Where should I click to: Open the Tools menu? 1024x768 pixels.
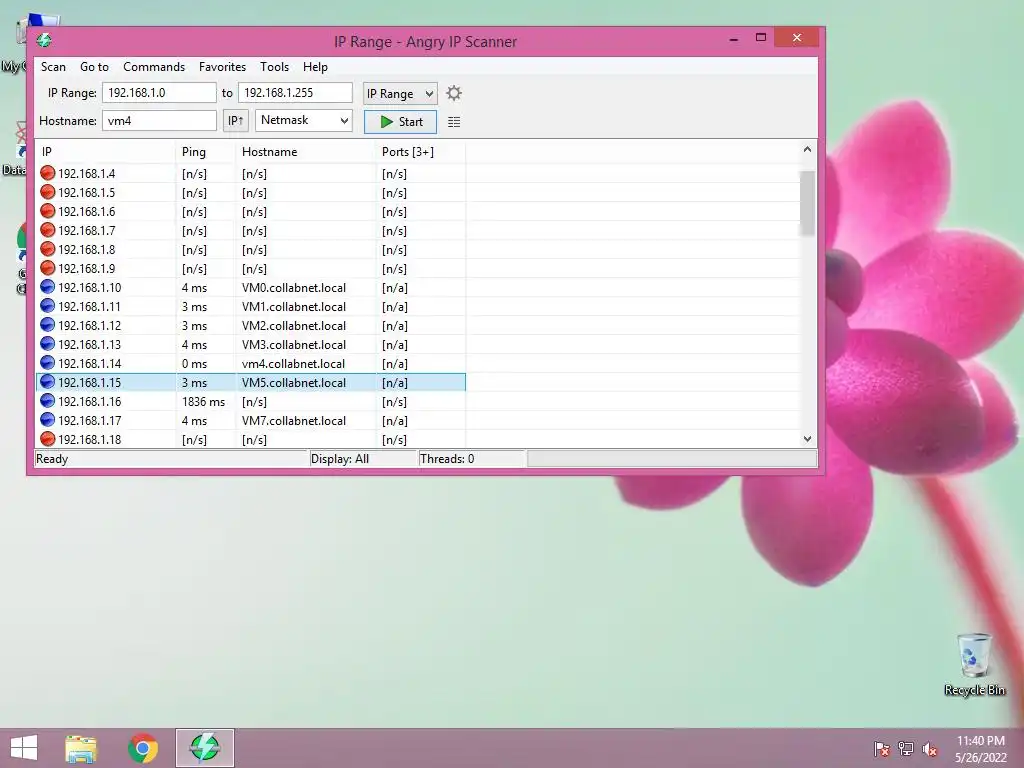(274, 67)
